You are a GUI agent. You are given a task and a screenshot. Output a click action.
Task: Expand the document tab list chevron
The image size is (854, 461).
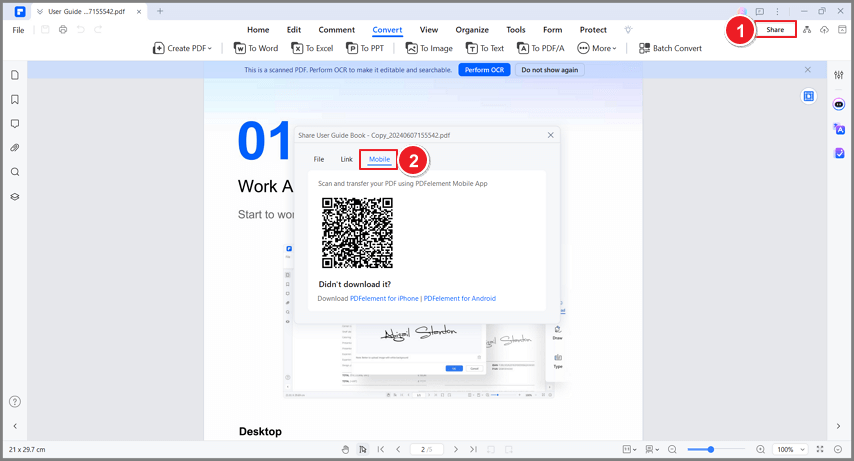(x=40, y=11)
